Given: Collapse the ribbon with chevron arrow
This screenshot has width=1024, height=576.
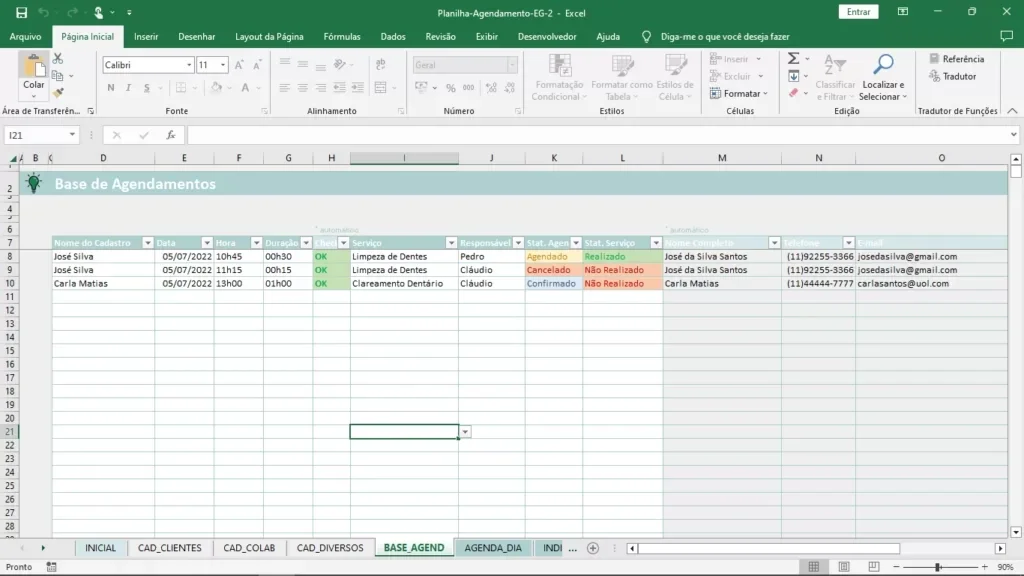Looking at the screenshot, I should 1012,111.
